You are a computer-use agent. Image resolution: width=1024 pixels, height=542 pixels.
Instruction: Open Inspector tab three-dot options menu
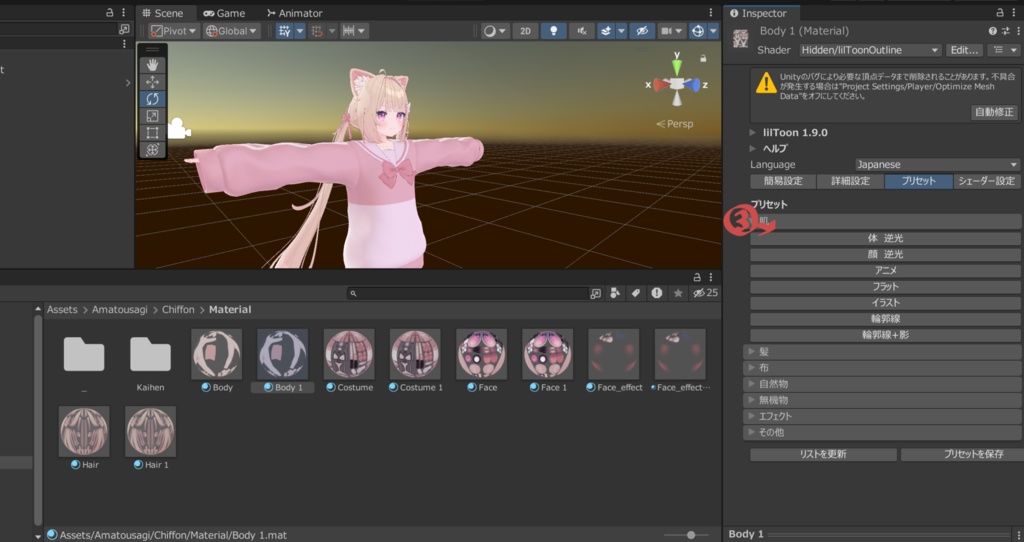tap(1014, 12)
